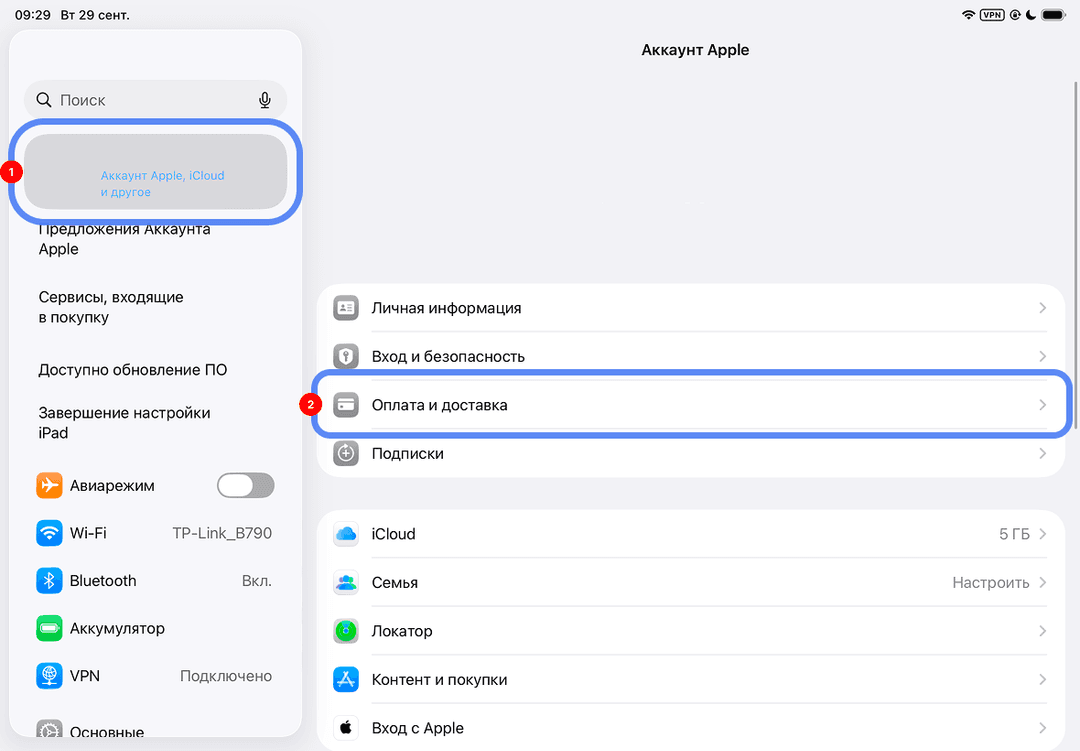Image resolution: width=1080 pixels, height=751 pixels.
Task: Toggle the Авиарежим switch
Action: pos(245,485)
